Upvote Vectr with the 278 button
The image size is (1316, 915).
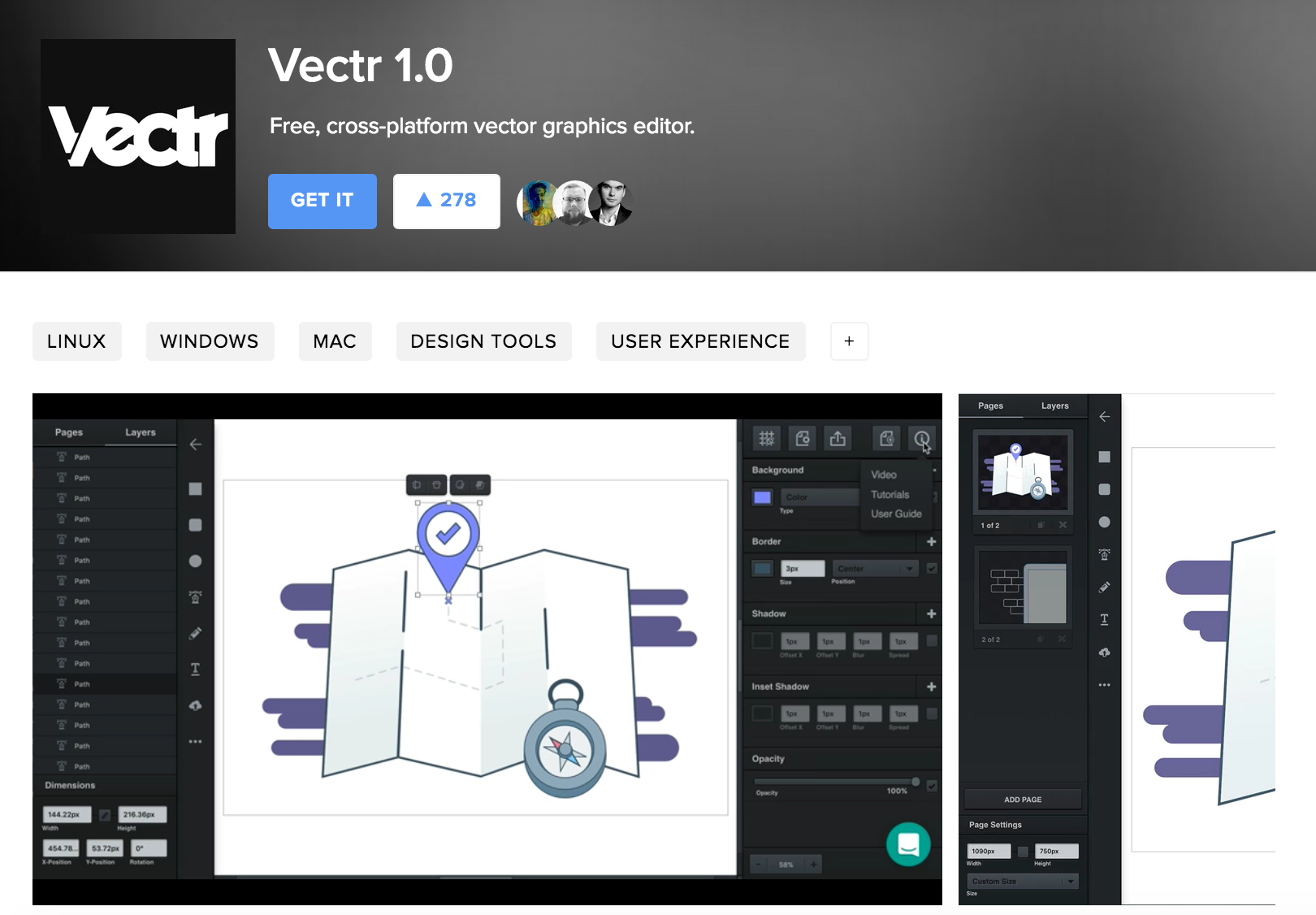point(447,201)
